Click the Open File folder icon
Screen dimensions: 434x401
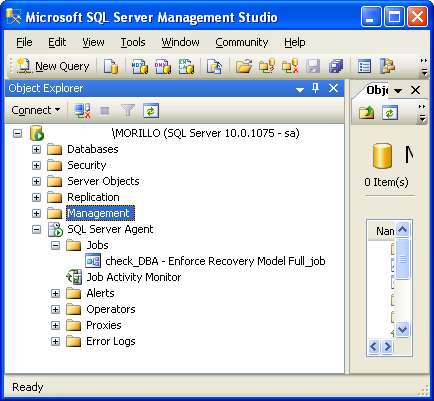244,66
